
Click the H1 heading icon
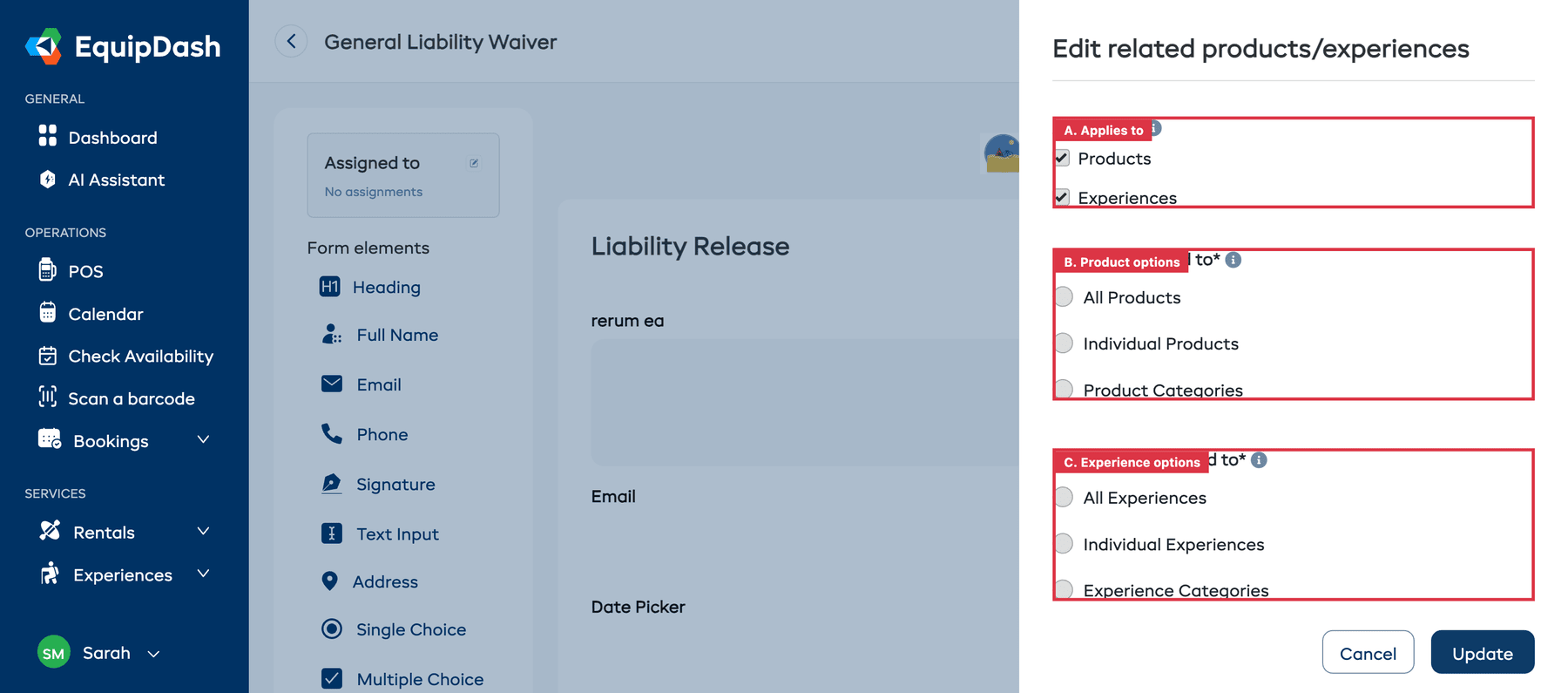coord(330,286)
